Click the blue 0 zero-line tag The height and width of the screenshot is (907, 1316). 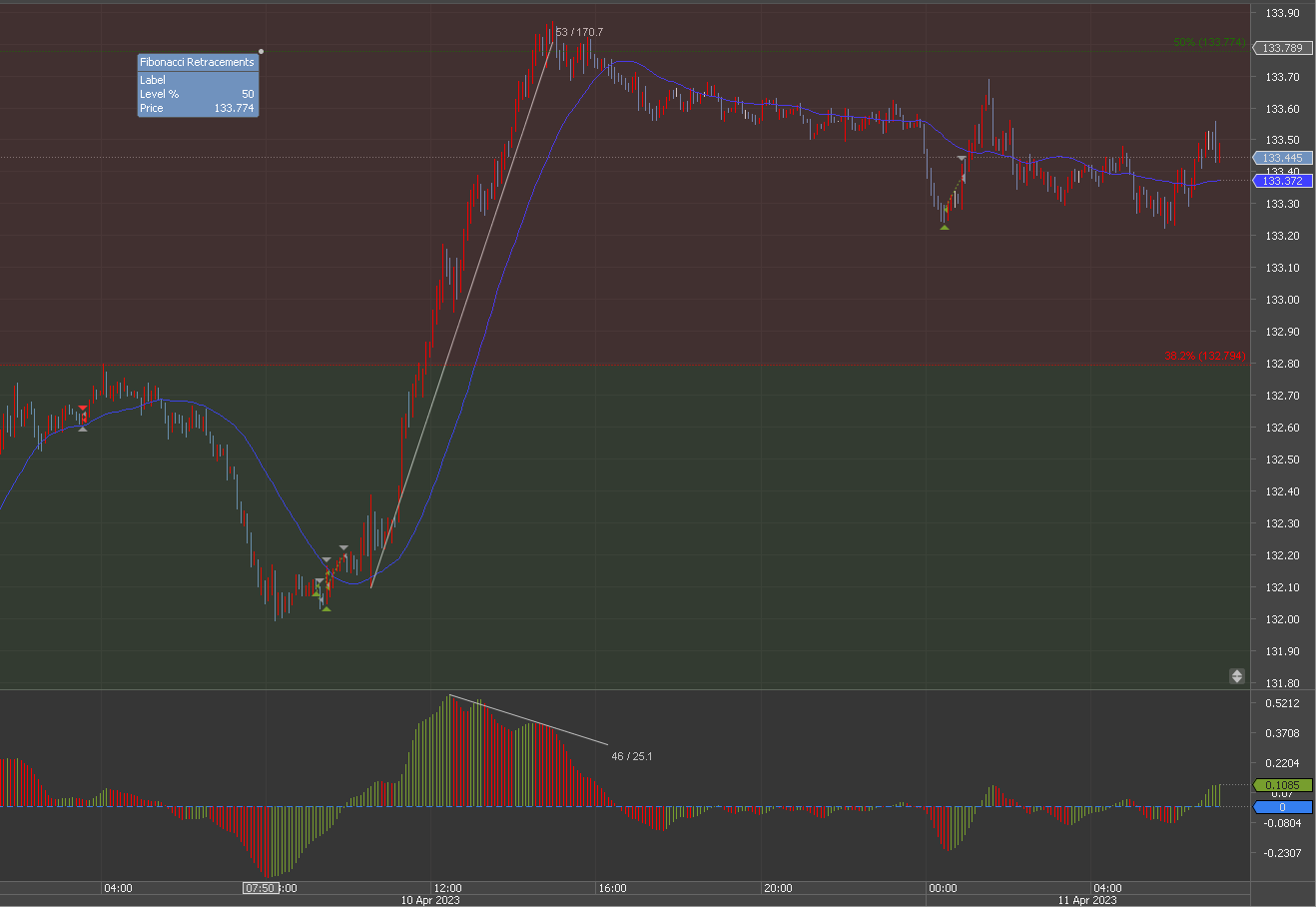point(1282,807)
